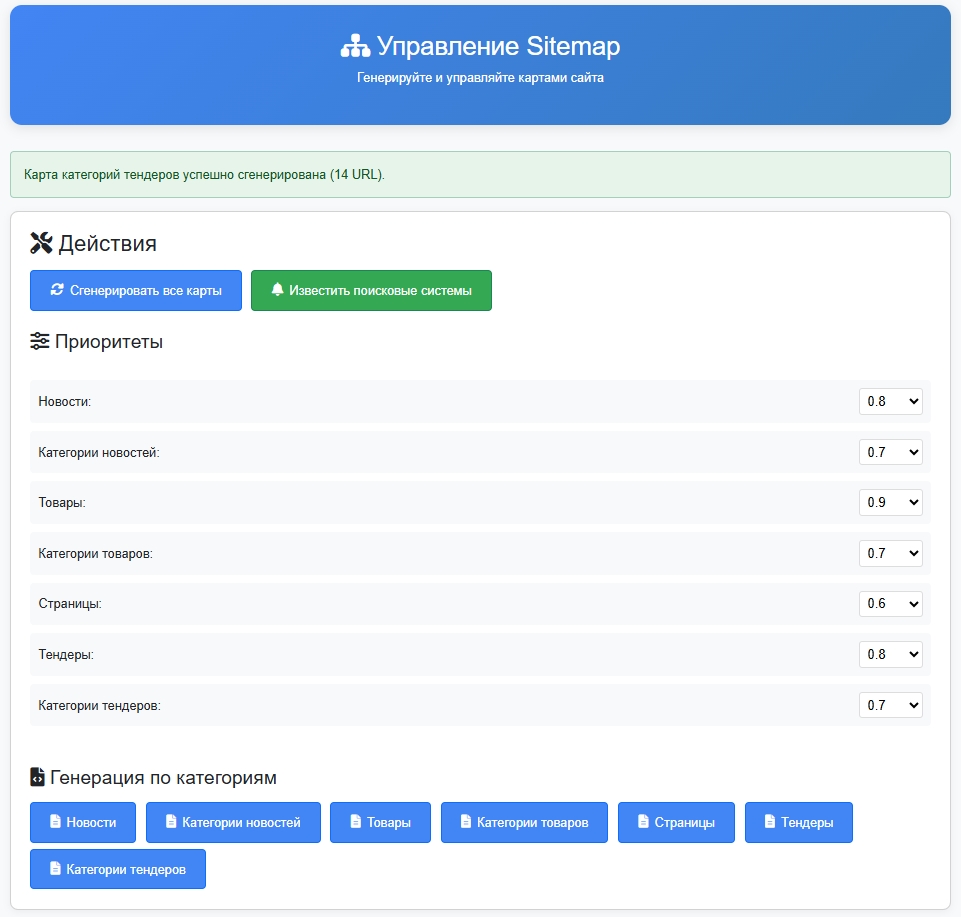
Task: Open the priority dropdown for «Товары»
Action: click(890, 502)
